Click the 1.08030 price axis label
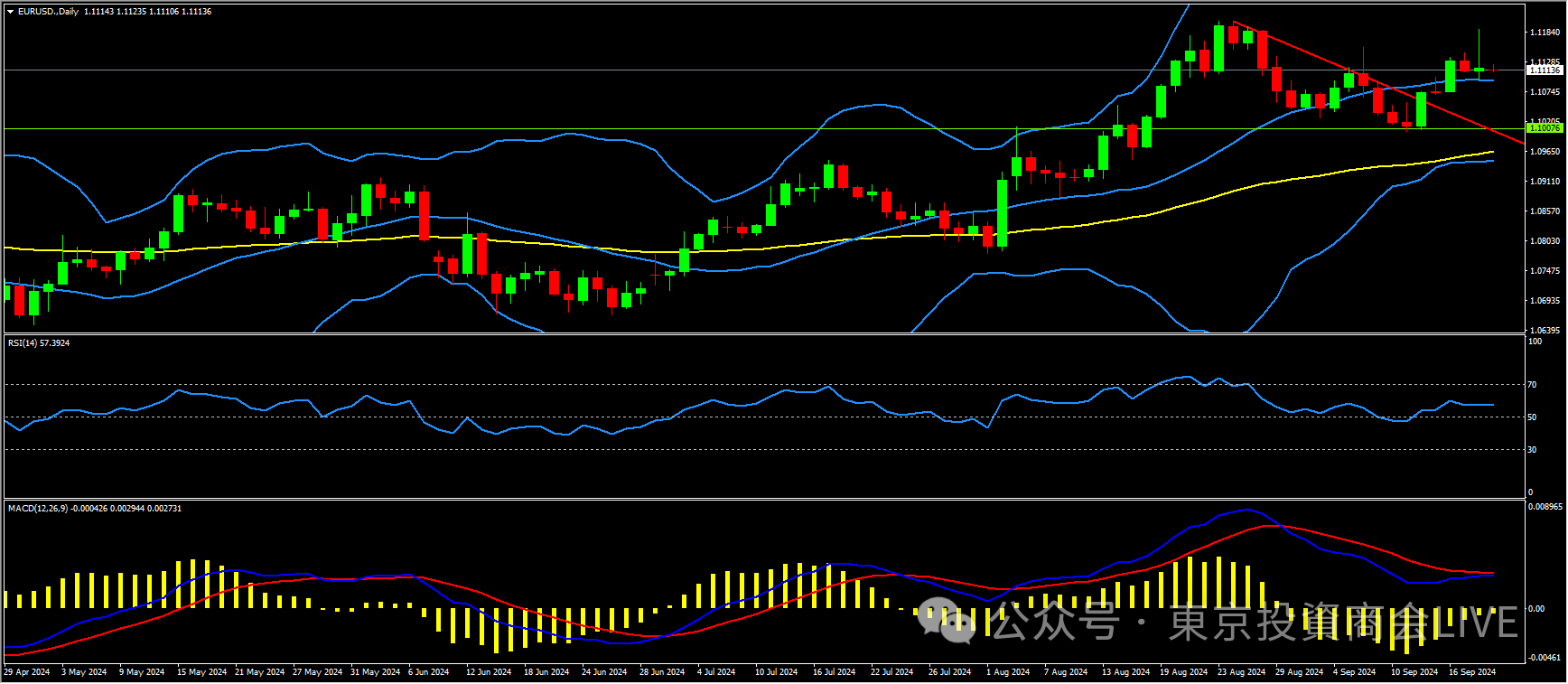 (1545, 241)
